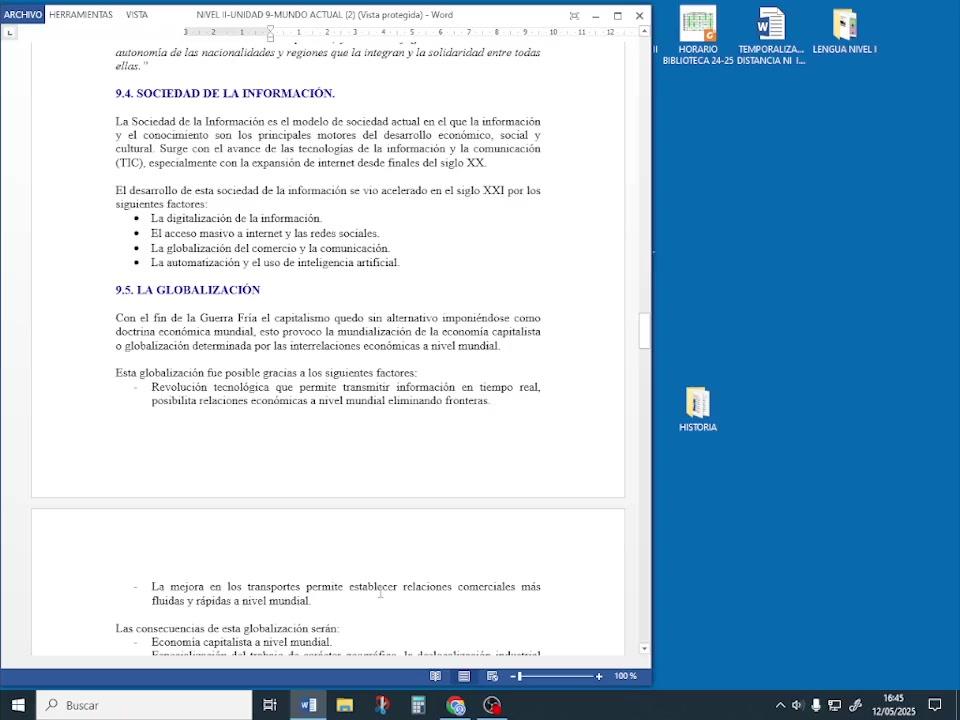960x720 pixels.
Task: Click line Esta globalización fue posible gracias
Action: (x=266, y=373)
